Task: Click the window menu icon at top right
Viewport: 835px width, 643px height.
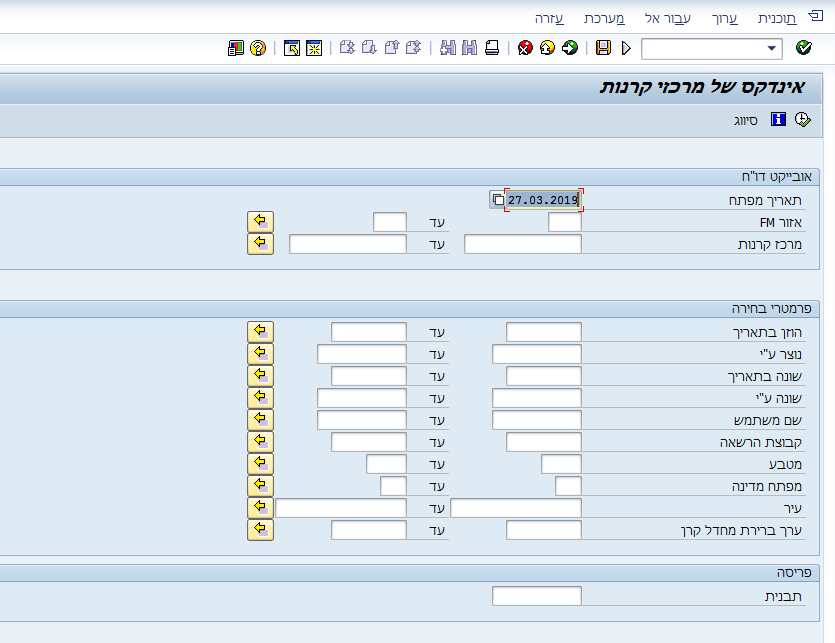Action: tap(815, 16)
